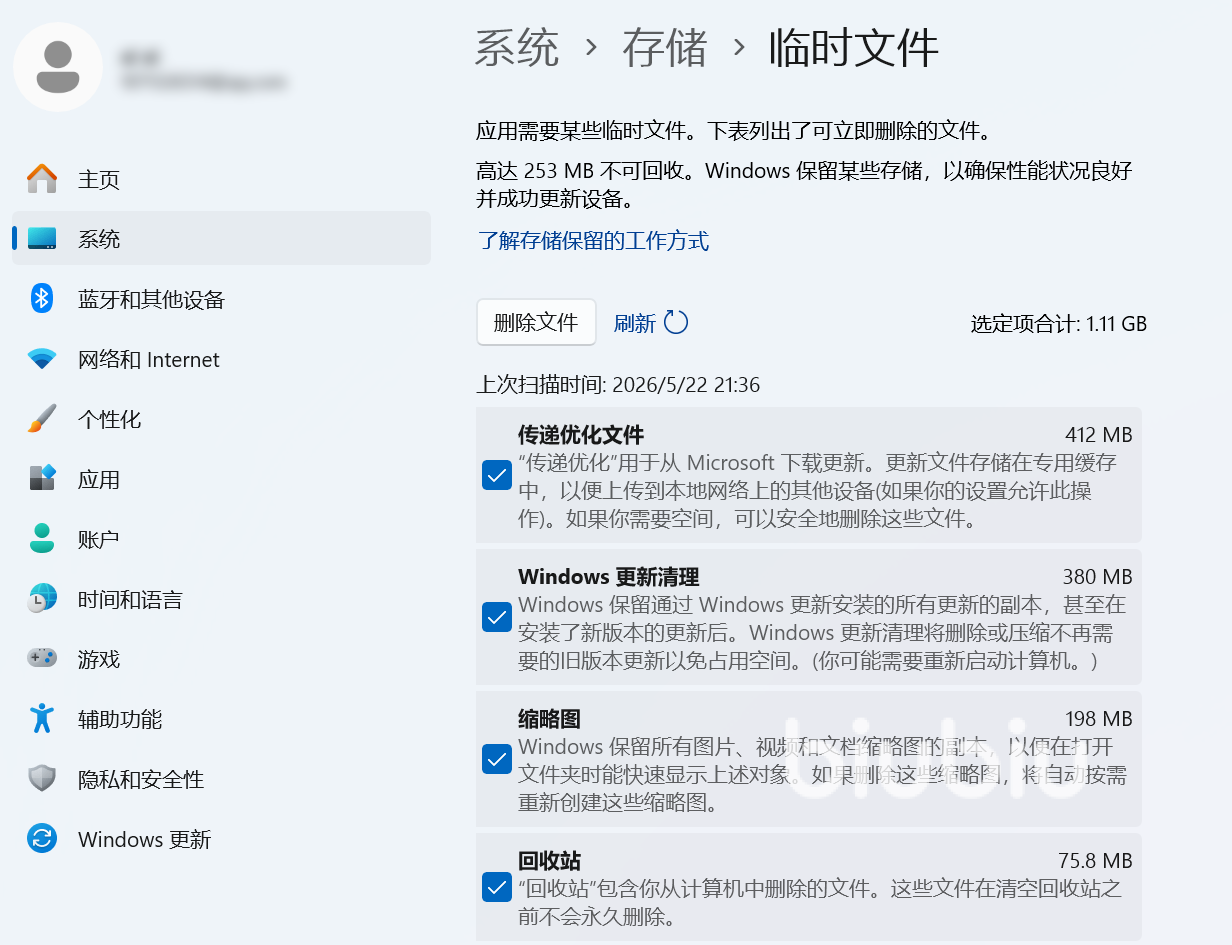Click the Personalization paintbrush icon

[x=42, y=419]
